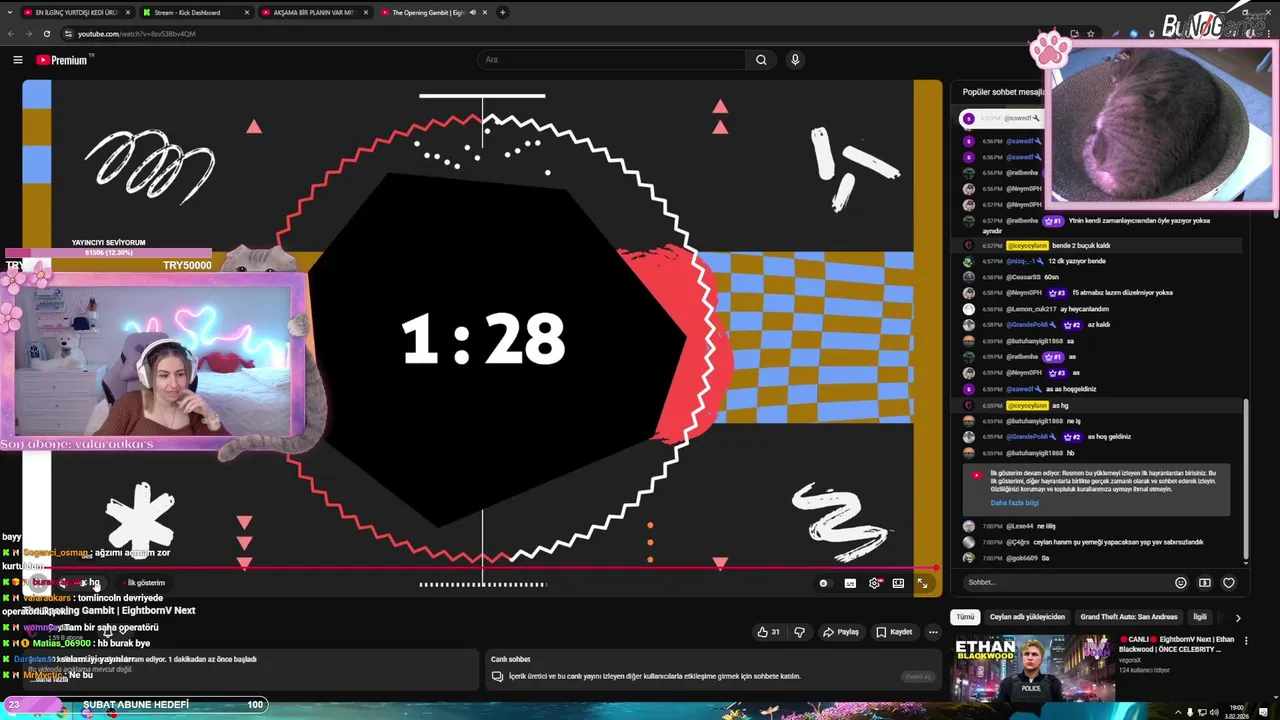Click the Canlı sohbet section heading
Image resolution: width=1280 pixels, height=720 pixels.
pyautogui.click(x=510, y=659)
